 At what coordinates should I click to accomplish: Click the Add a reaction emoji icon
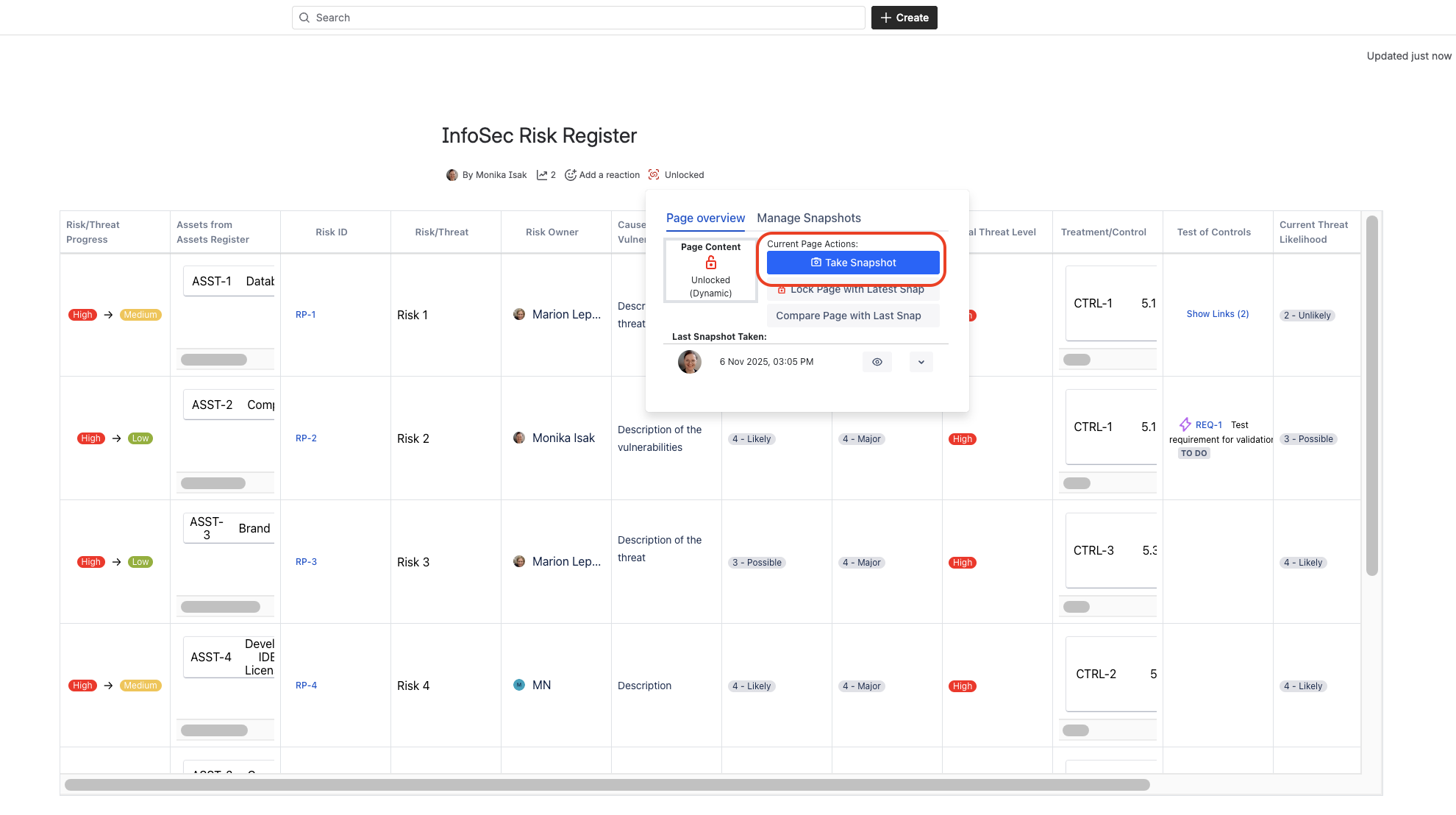[570, 175]
